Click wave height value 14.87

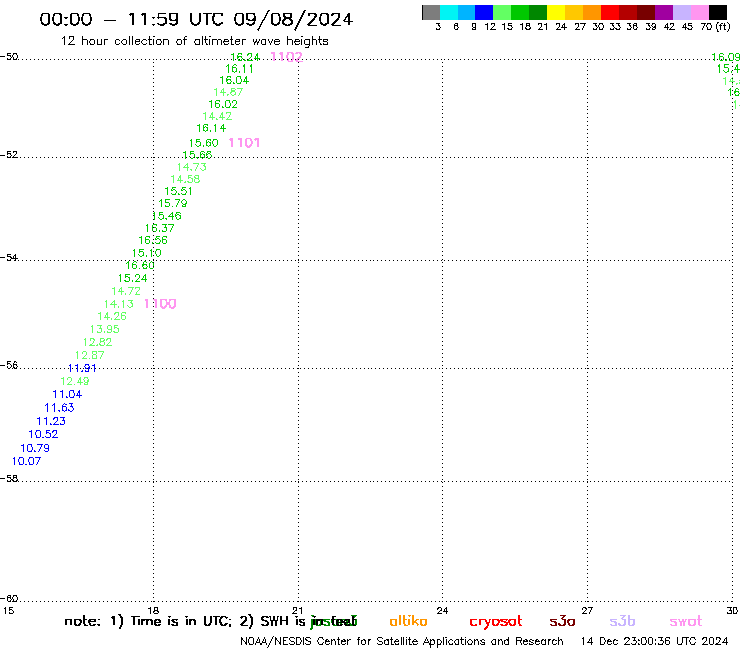click(x=228, y=93)
